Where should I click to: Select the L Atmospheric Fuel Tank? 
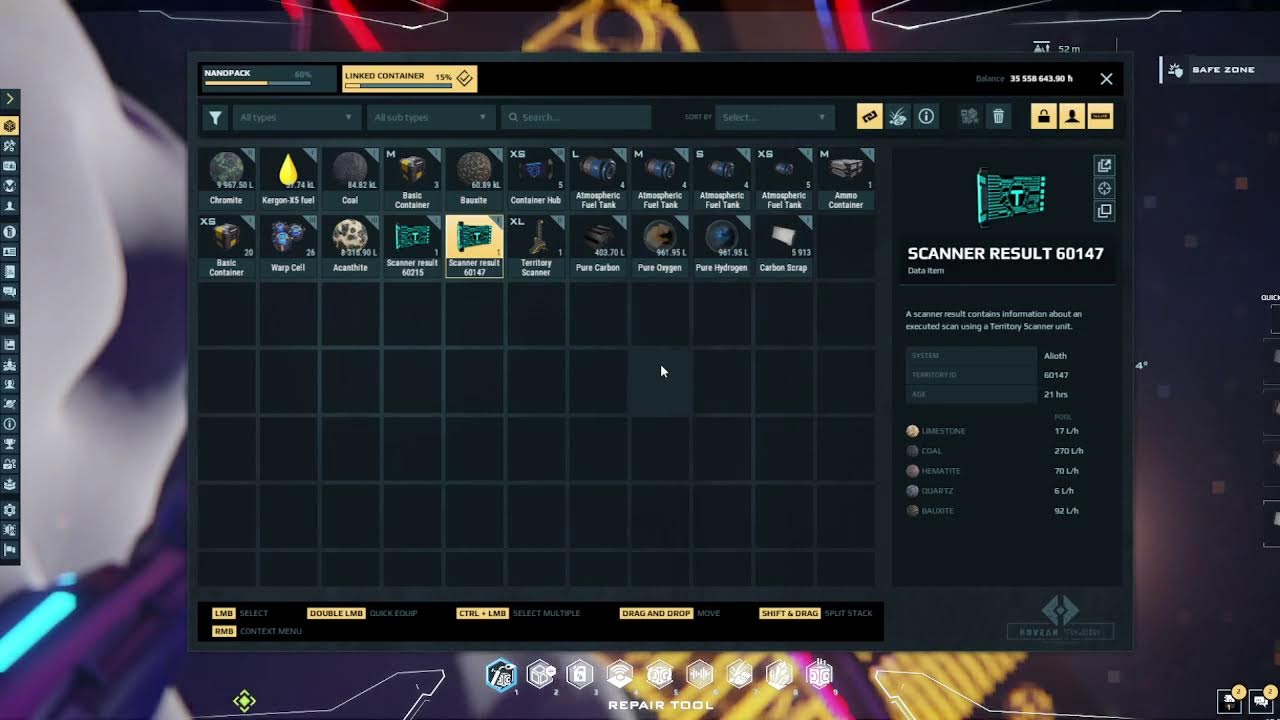pos(598,179)
